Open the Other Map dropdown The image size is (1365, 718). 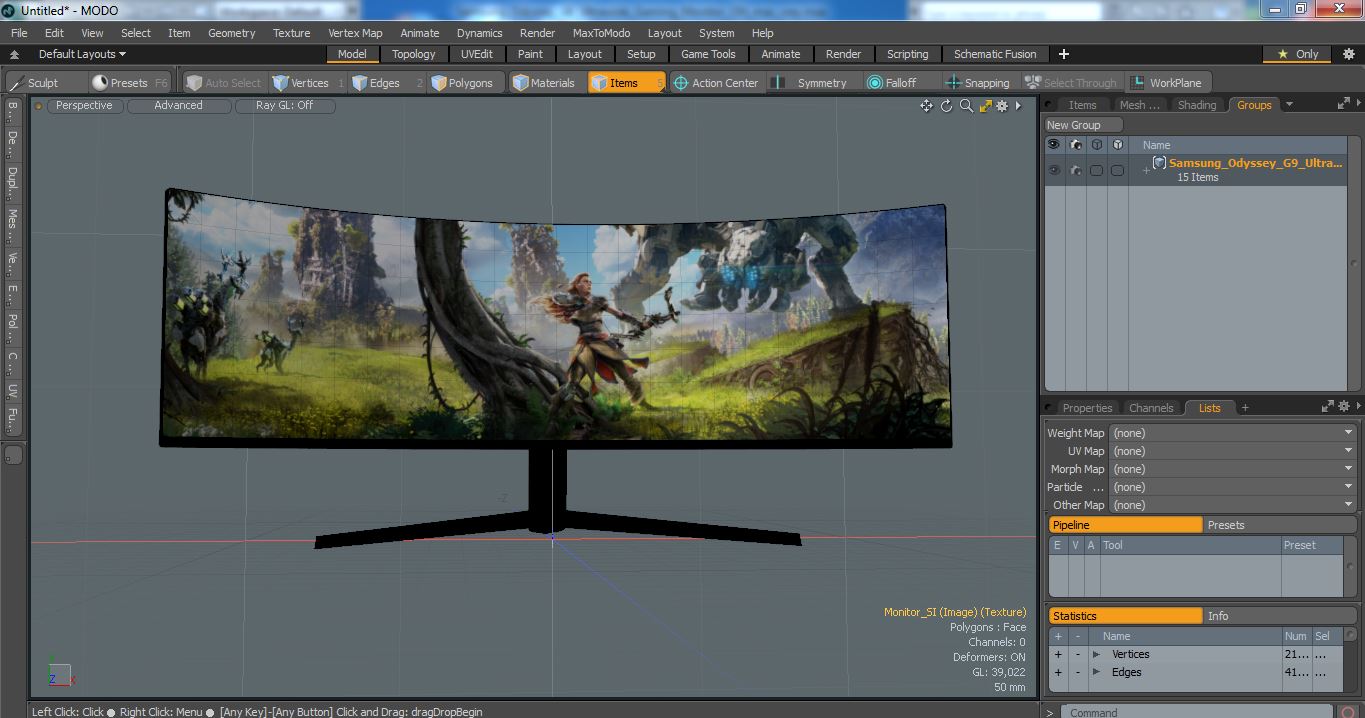tap(1232, 505)
